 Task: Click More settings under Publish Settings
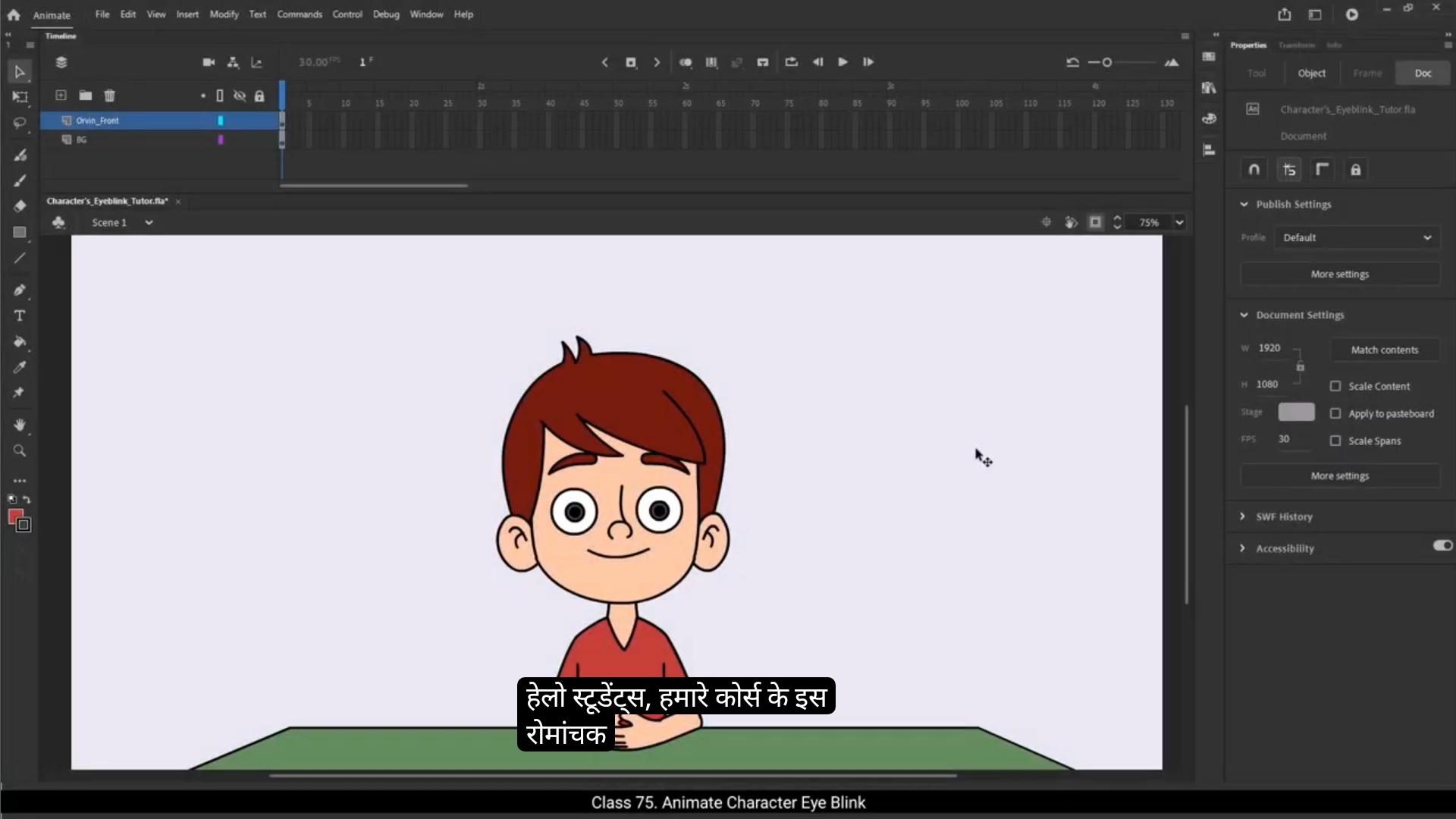(x=1340, y=274)
